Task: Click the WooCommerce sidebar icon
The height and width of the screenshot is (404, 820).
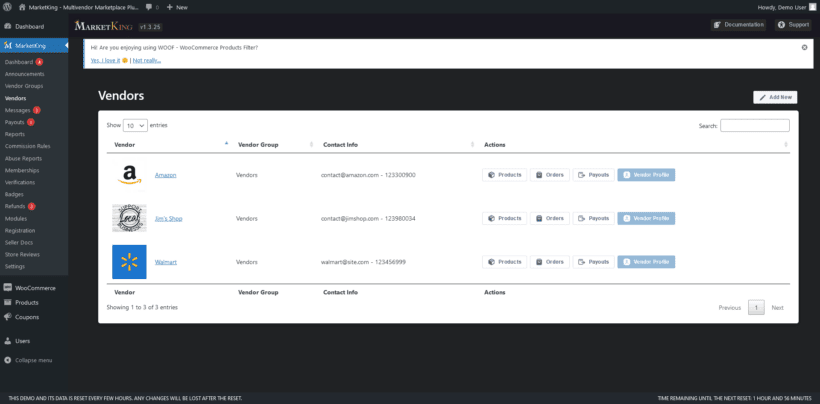Action: [x=8, y=288]
